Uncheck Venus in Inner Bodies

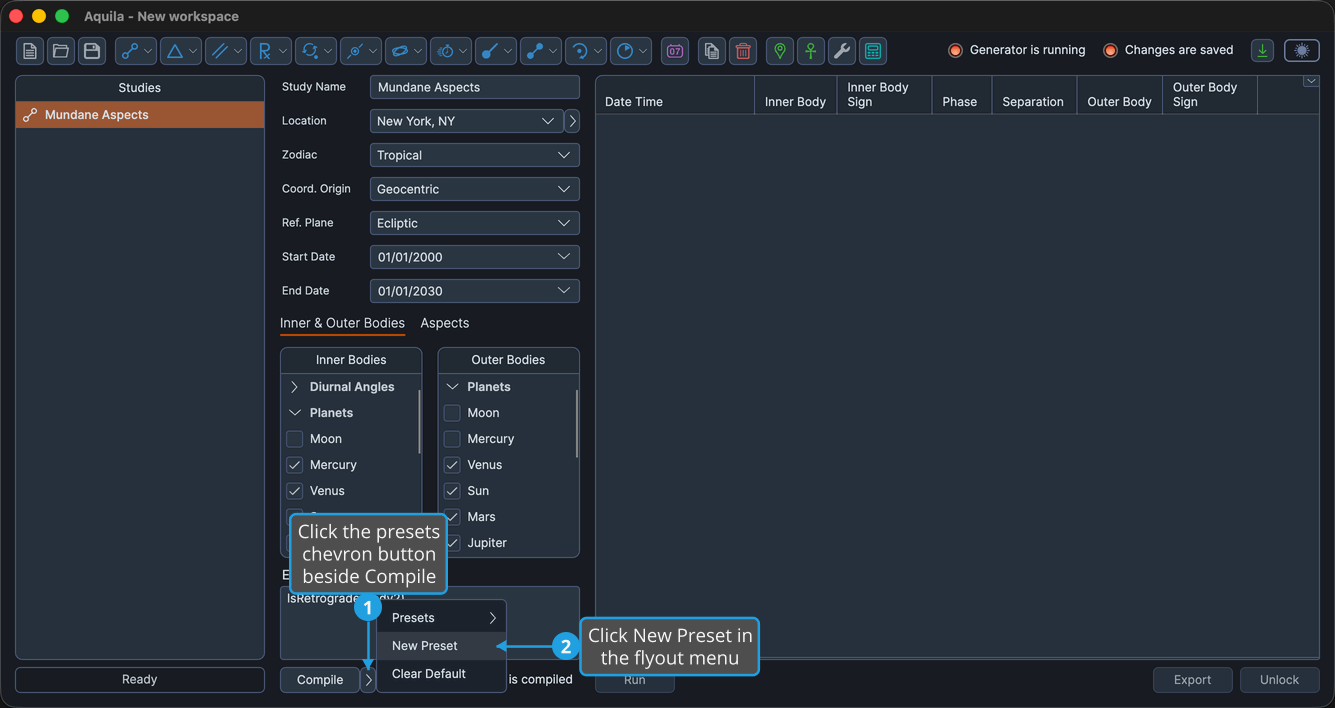point(294,491)
